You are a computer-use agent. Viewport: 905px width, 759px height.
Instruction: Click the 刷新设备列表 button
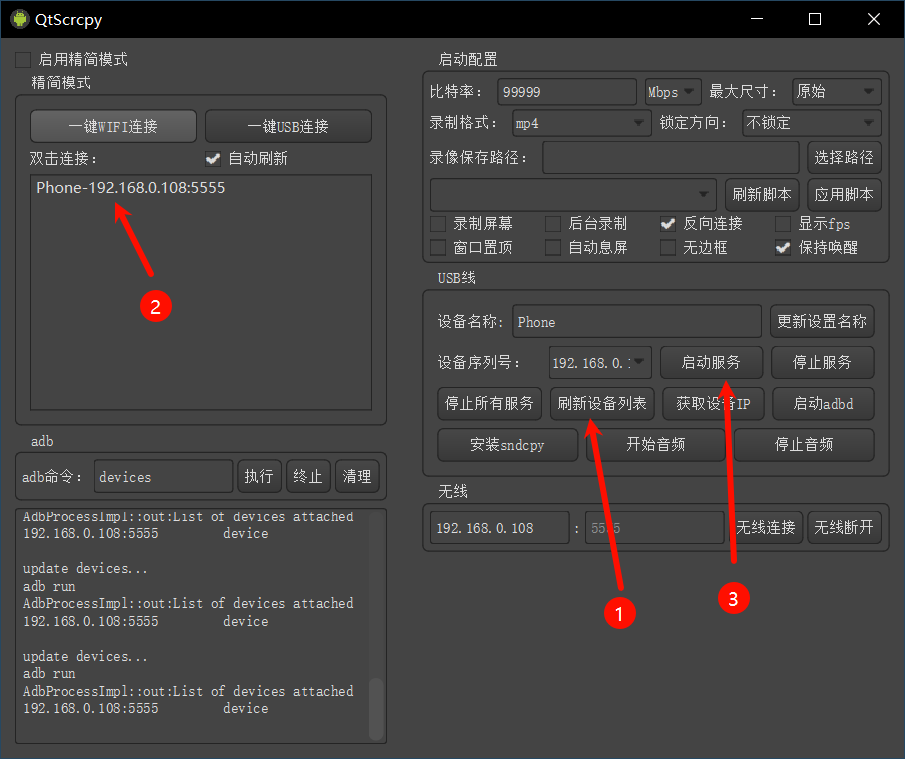coord(603,404)
